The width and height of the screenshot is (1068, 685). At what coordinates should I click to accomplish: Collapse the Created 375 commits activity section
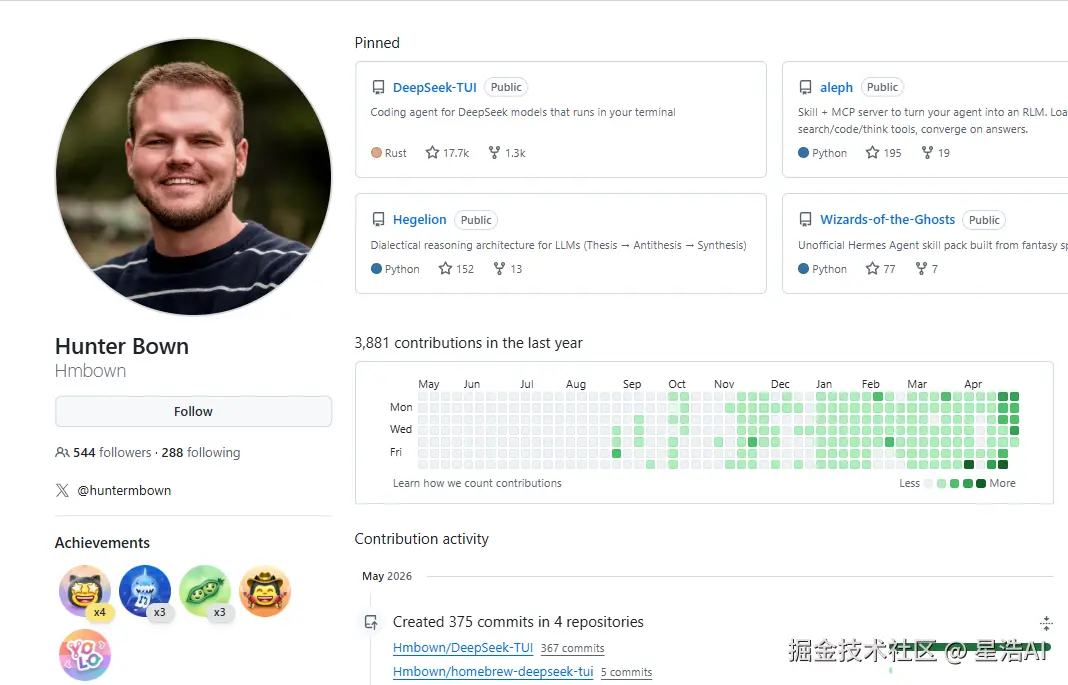[1046, 622]
